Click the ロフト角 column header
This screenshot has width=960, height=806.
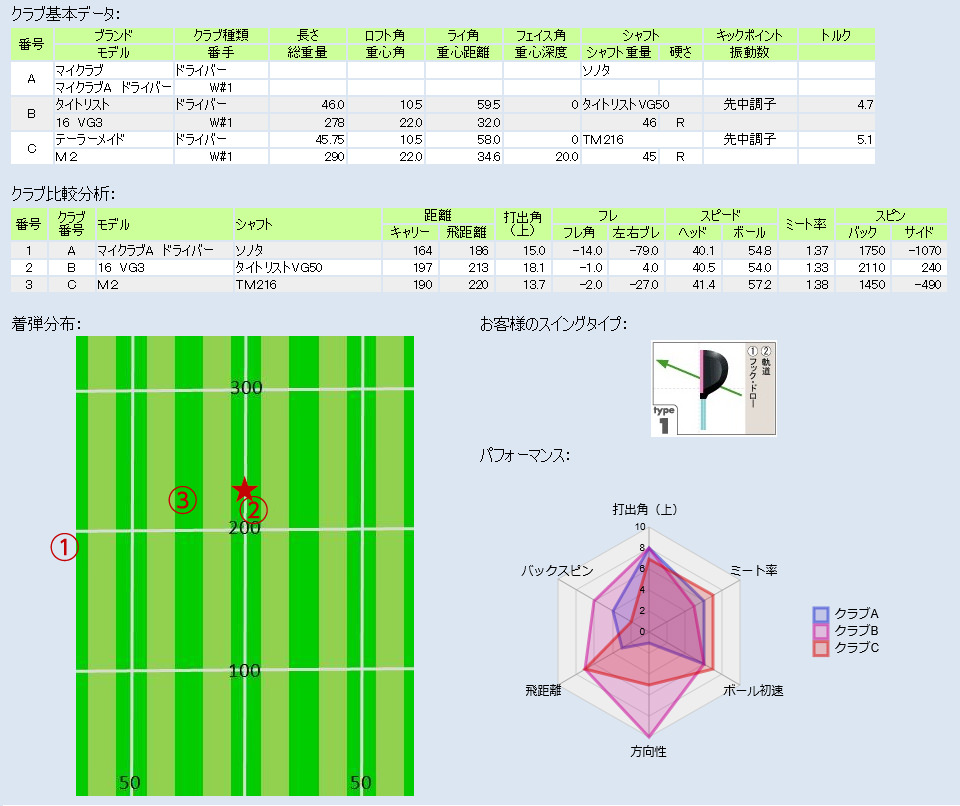click(385, 36)
